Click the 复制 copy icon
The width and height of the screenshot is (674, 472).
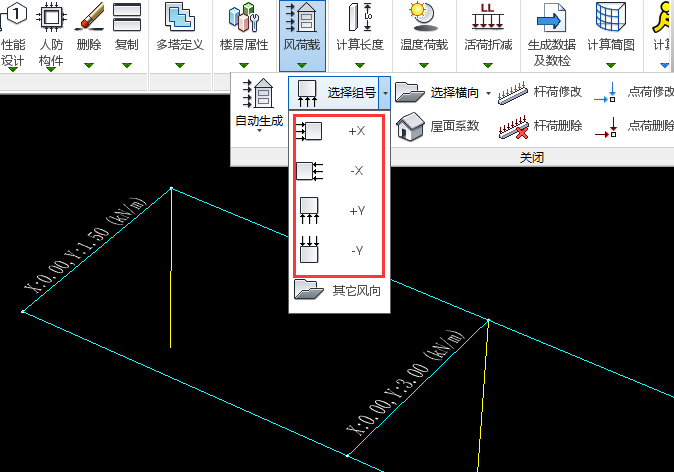tap(127, 17)
